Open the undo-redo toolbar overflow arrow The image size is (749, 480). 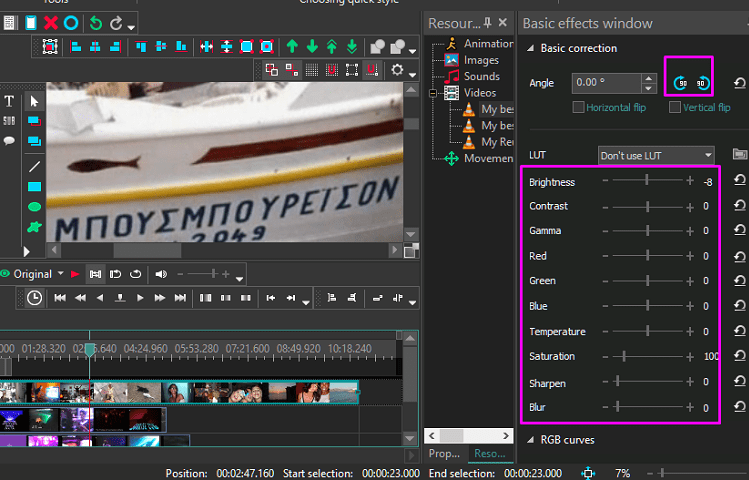point(131,28)
